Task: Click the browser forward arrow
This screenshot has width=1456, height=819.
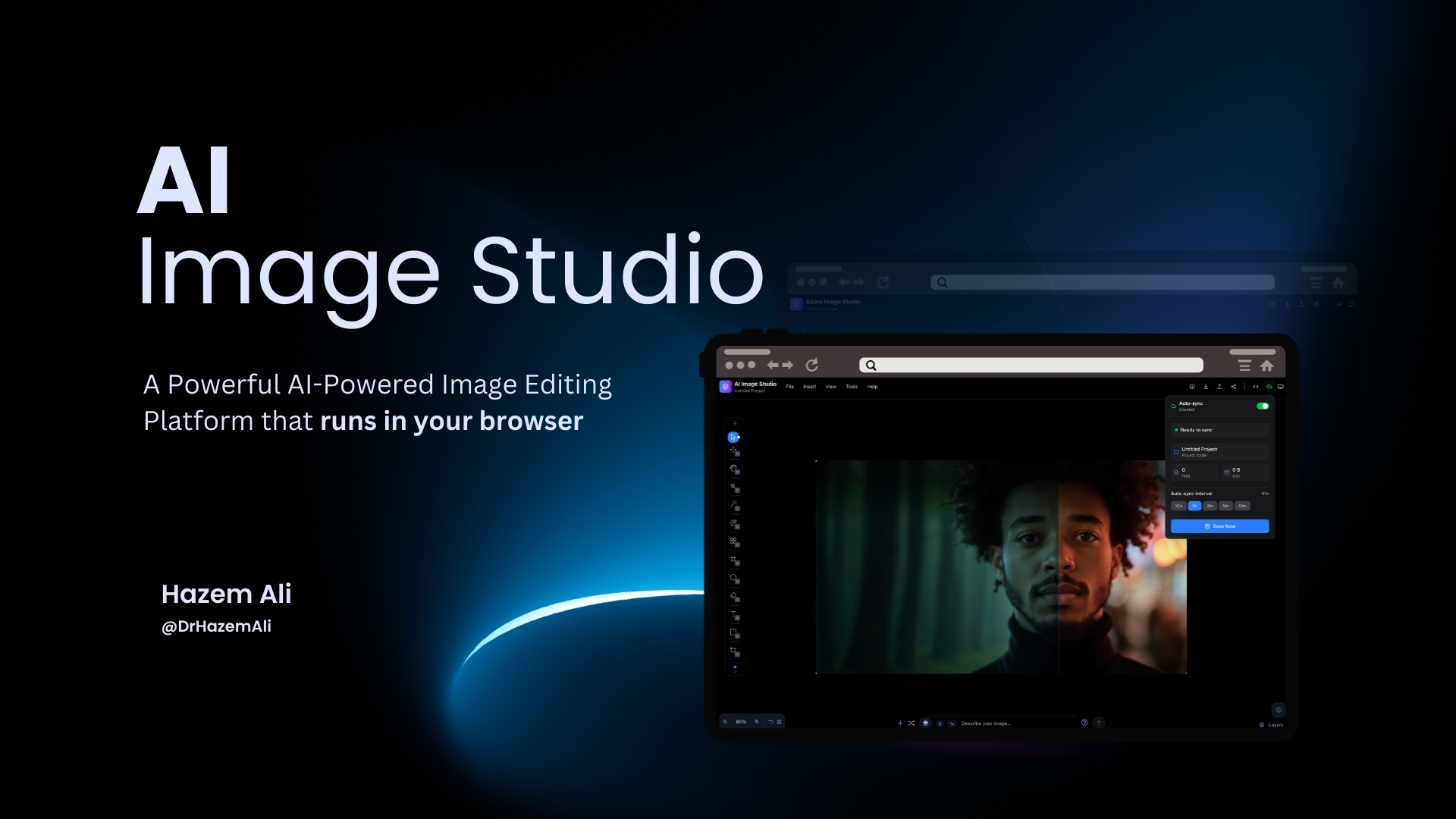Action: point(788,366)
